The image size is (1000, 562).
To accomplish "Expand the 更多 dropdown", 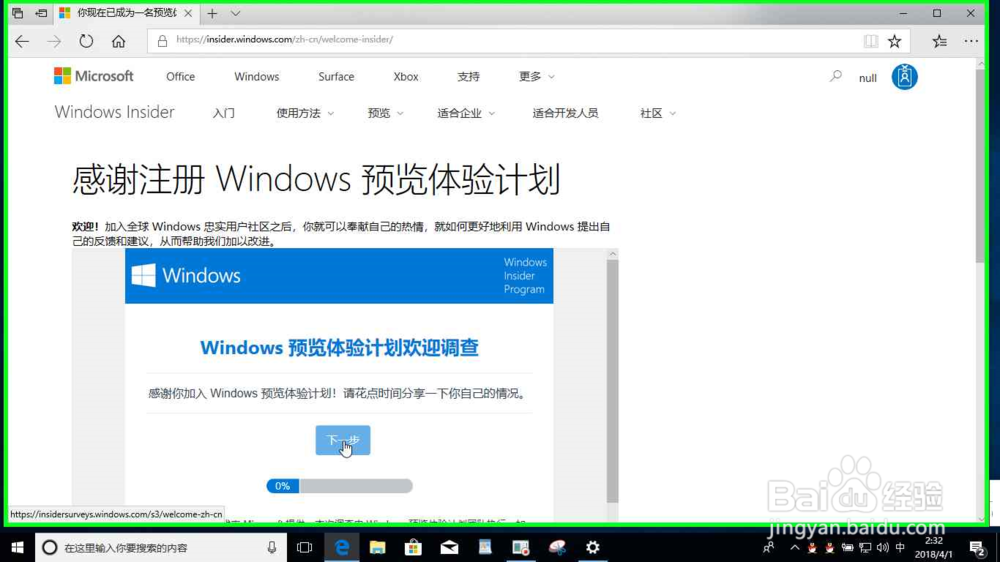I will coord(536,77).
